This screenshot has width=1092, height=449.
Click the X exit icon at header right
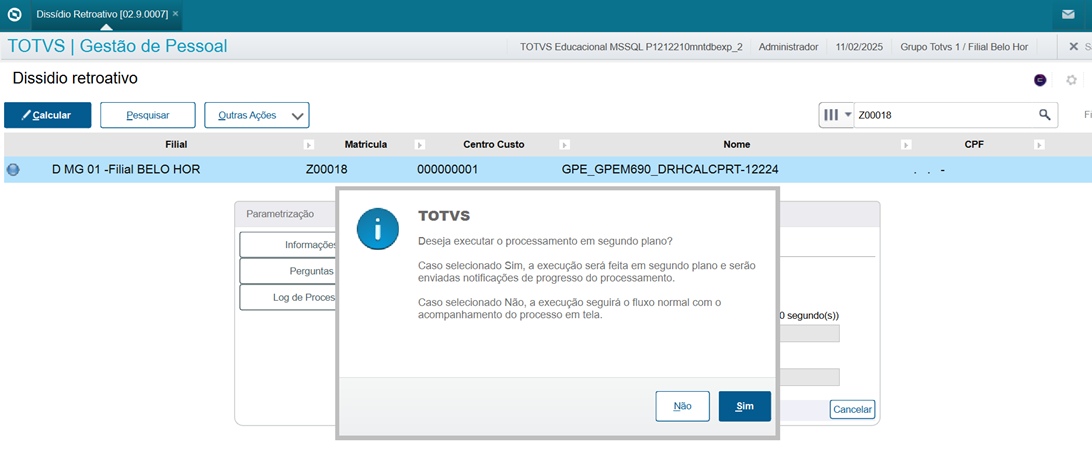pyautogui.click(x=1073, y=47)
